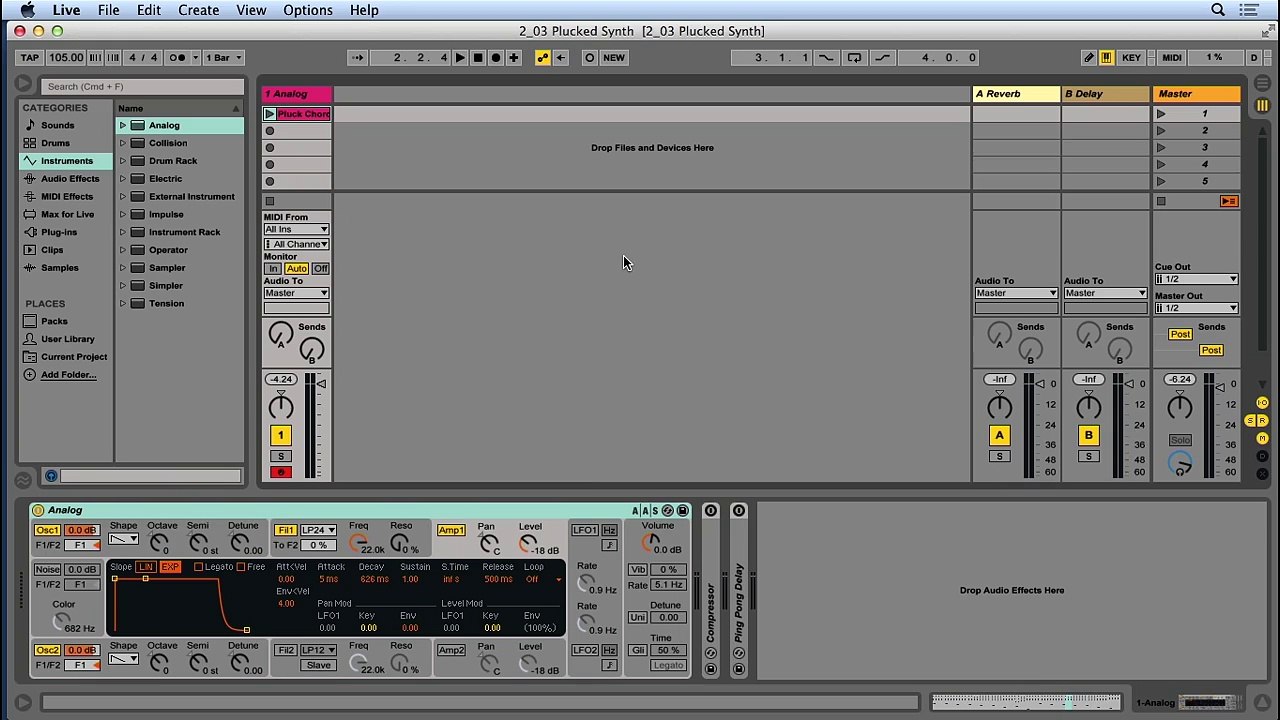Image resolution: width=1280 pixels, height=720 pixels.
Task: Open Master Out dropdown
Action: [1196, 308]
